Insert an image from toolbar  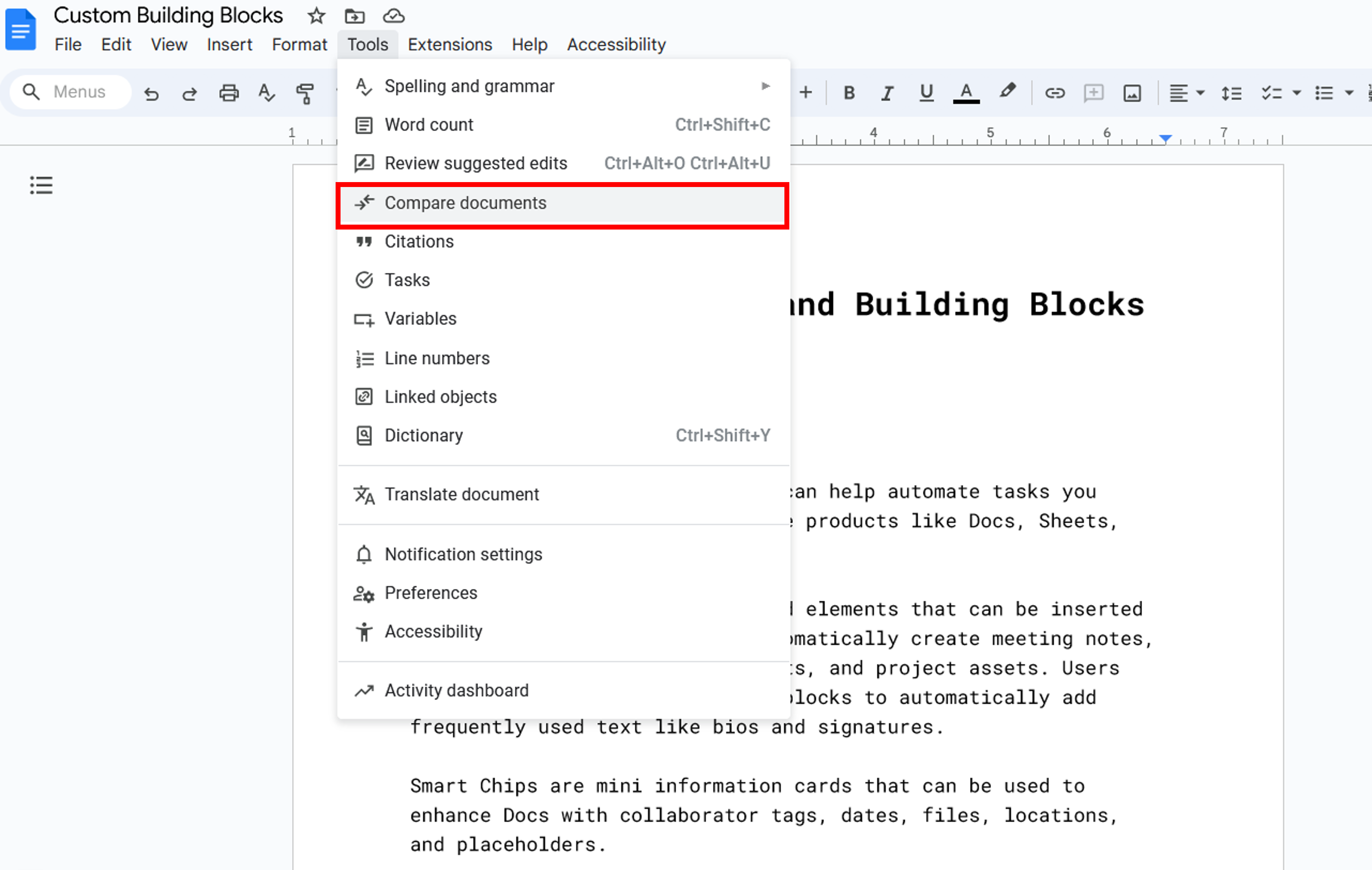click(1132, 93)
